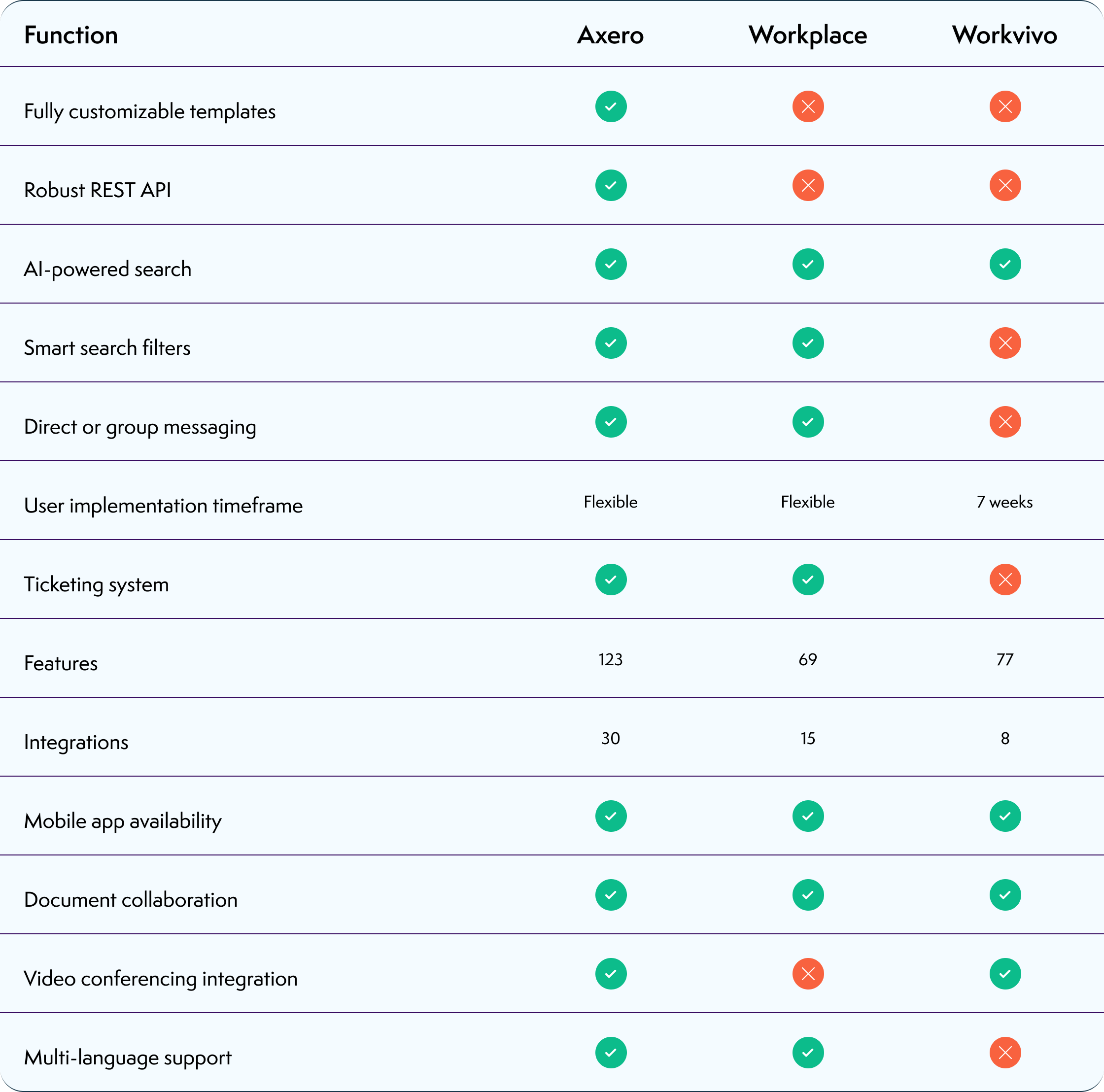Click Workvivo's red X for Ticketing system
The height and width of the screenshot is (1092, 1104).
[x=1005, y=580]
